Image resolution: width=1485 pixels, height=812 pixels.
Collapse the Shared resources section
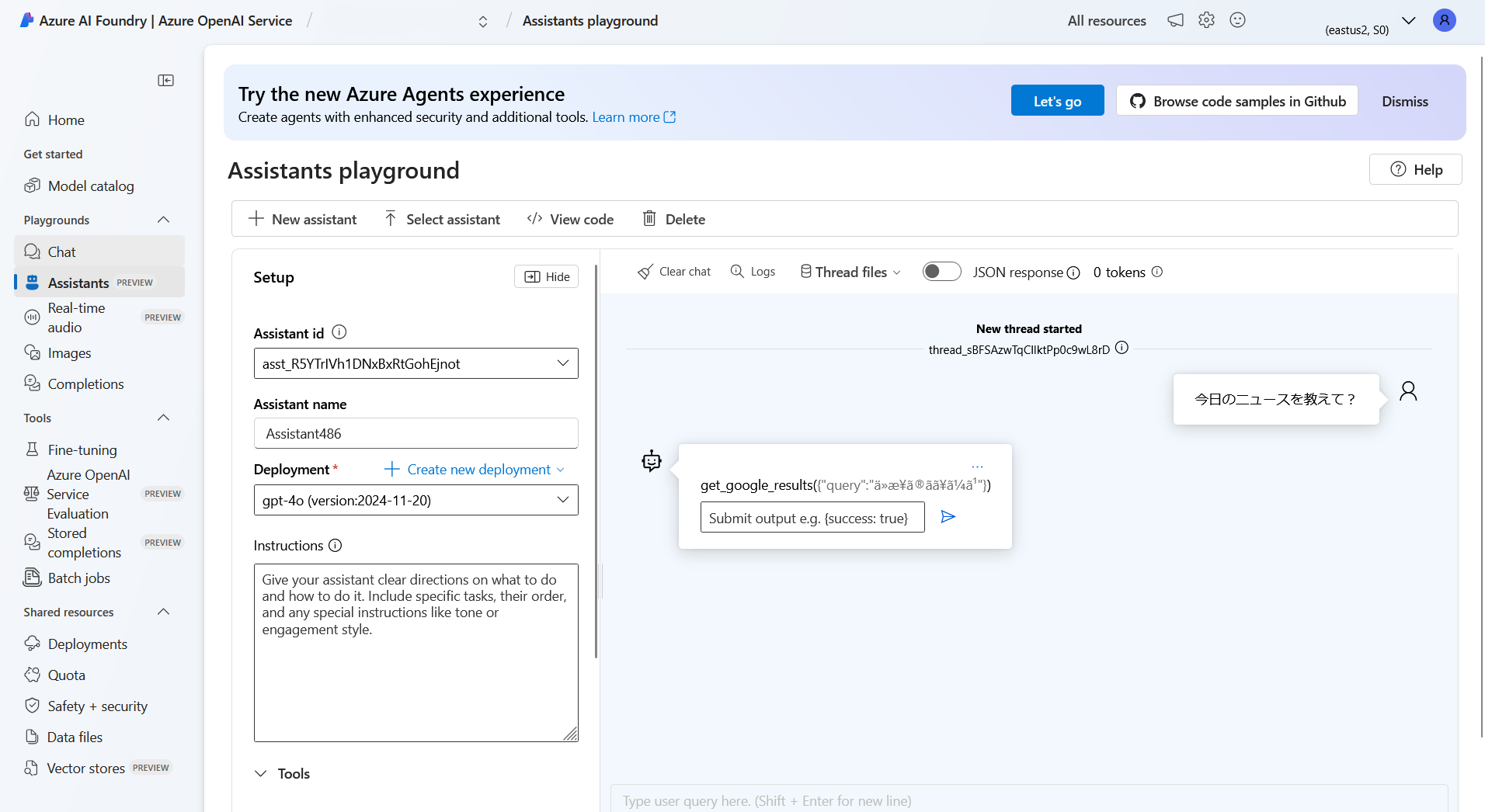tap(163, 612)
